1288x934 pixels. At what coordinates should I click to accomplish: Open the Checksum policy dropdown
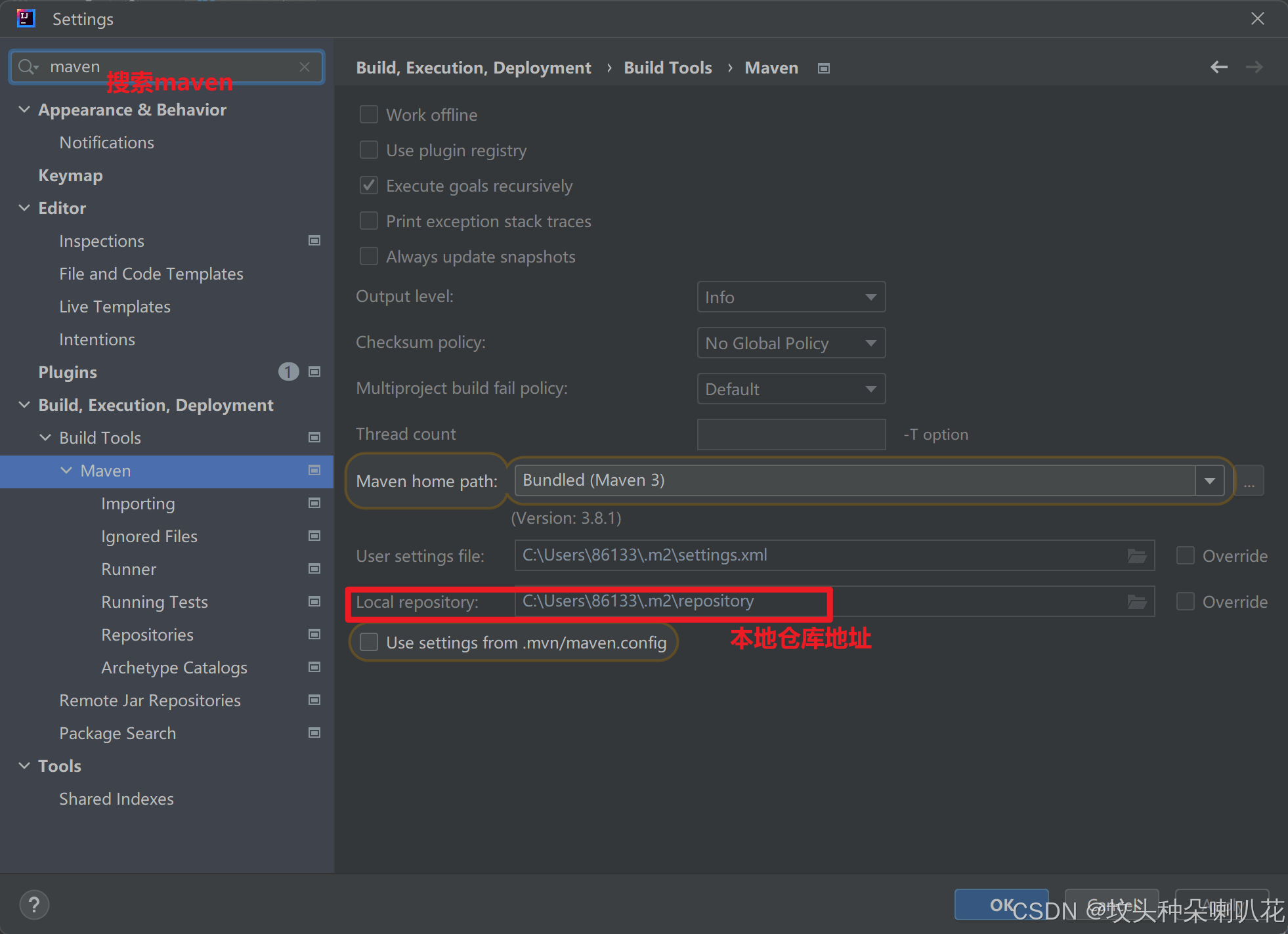click(791, 343)
